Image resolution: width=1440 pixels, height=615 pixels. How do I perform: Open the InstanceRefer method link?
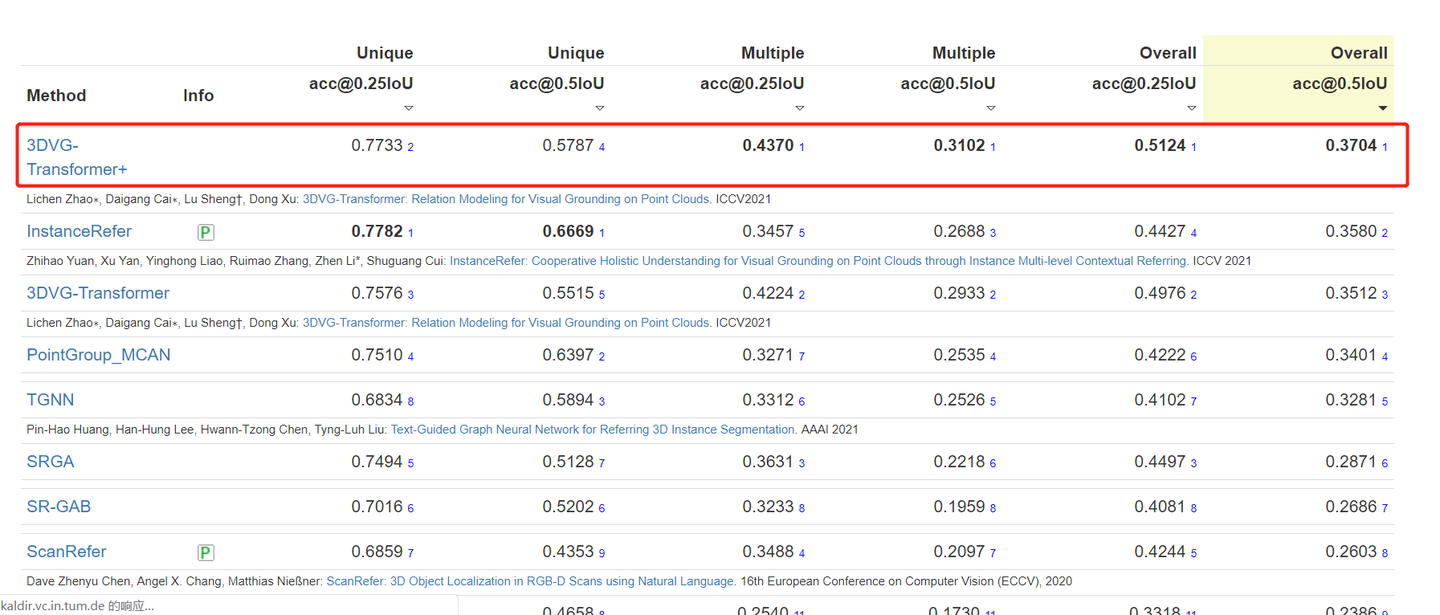(x=79, y=231)
